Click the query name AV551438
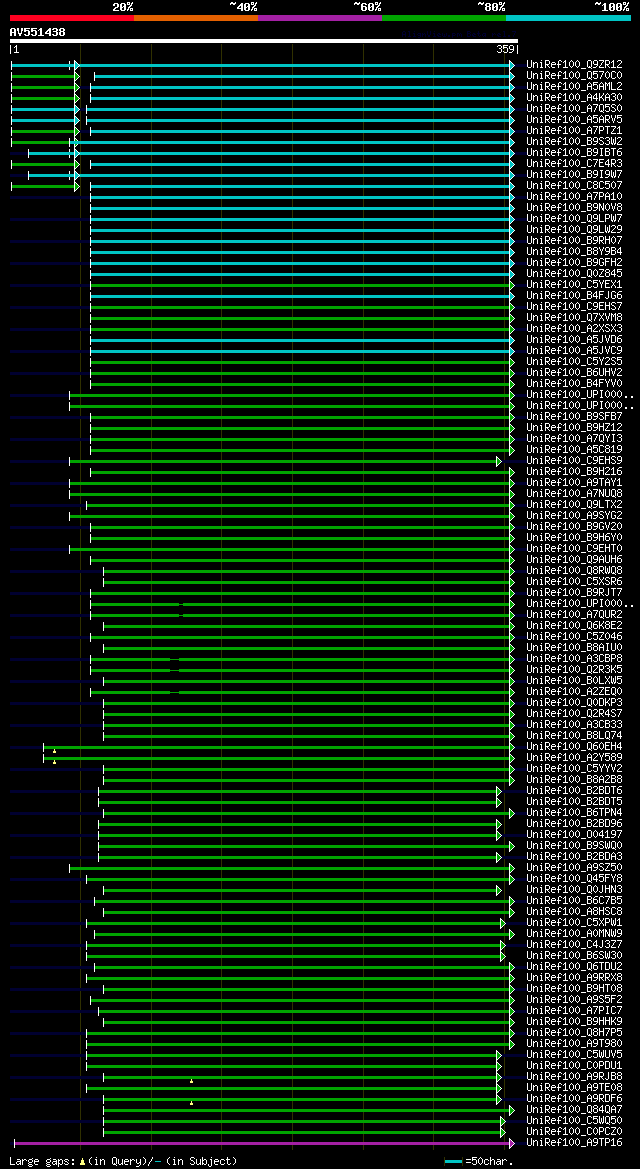640x1169 pixels. [37, 32]
